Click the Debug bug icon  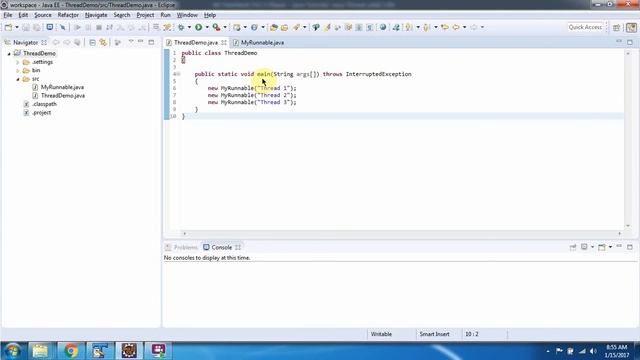point(181,27)
